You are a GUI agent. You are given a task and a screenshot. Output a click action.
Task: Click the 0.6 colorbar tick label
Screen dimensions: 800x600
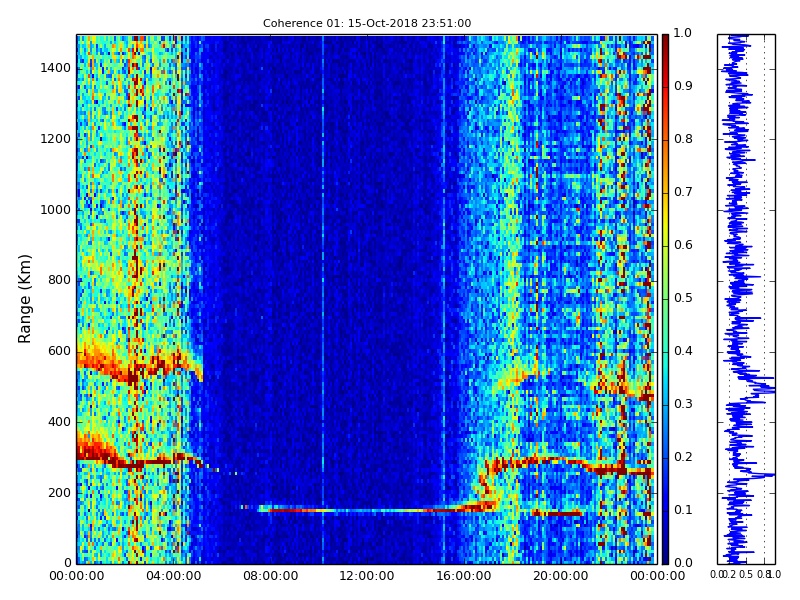tap(683, 245)
